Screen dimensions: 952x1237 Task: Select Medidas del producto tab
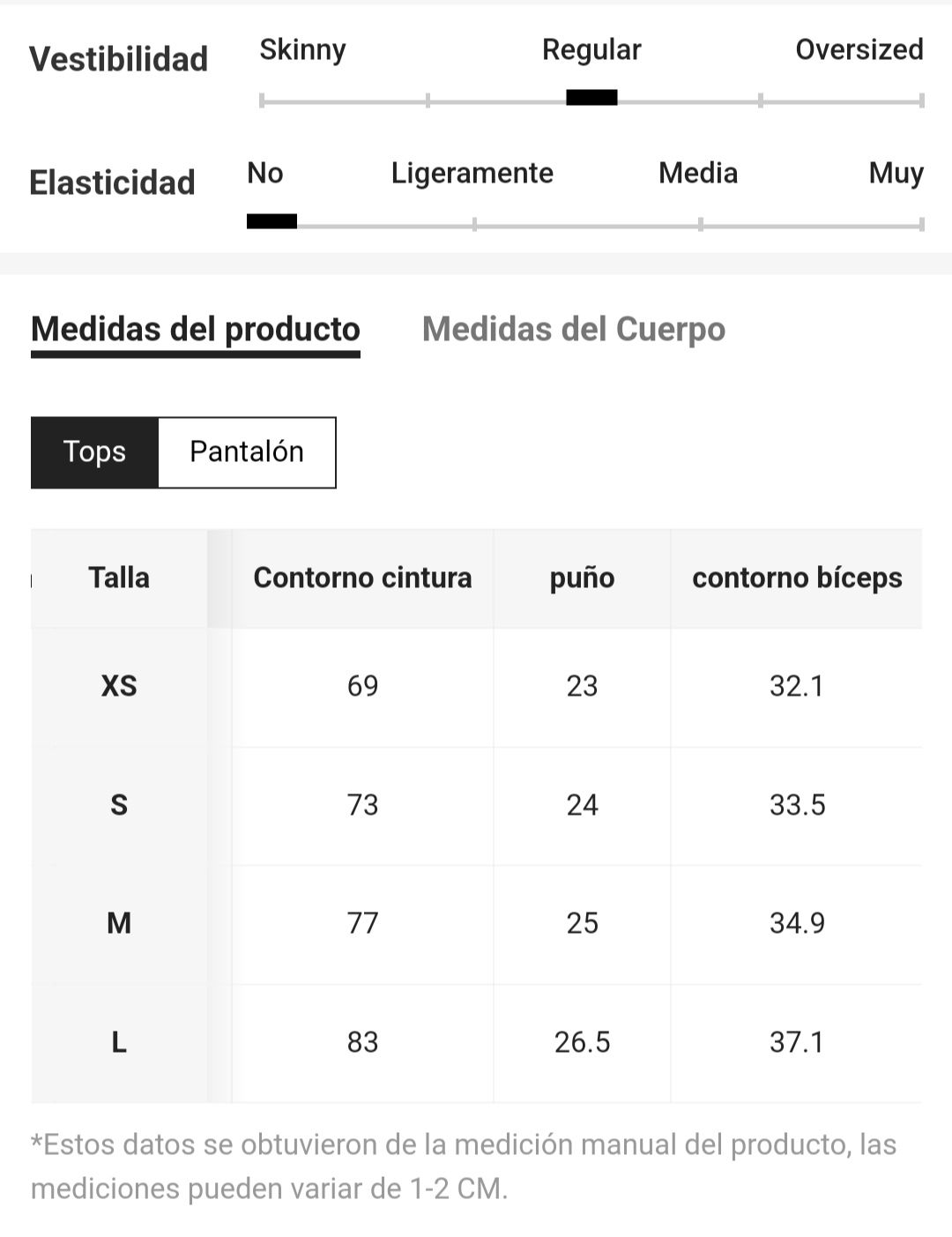pyautogui.click(x=196, y=331)
